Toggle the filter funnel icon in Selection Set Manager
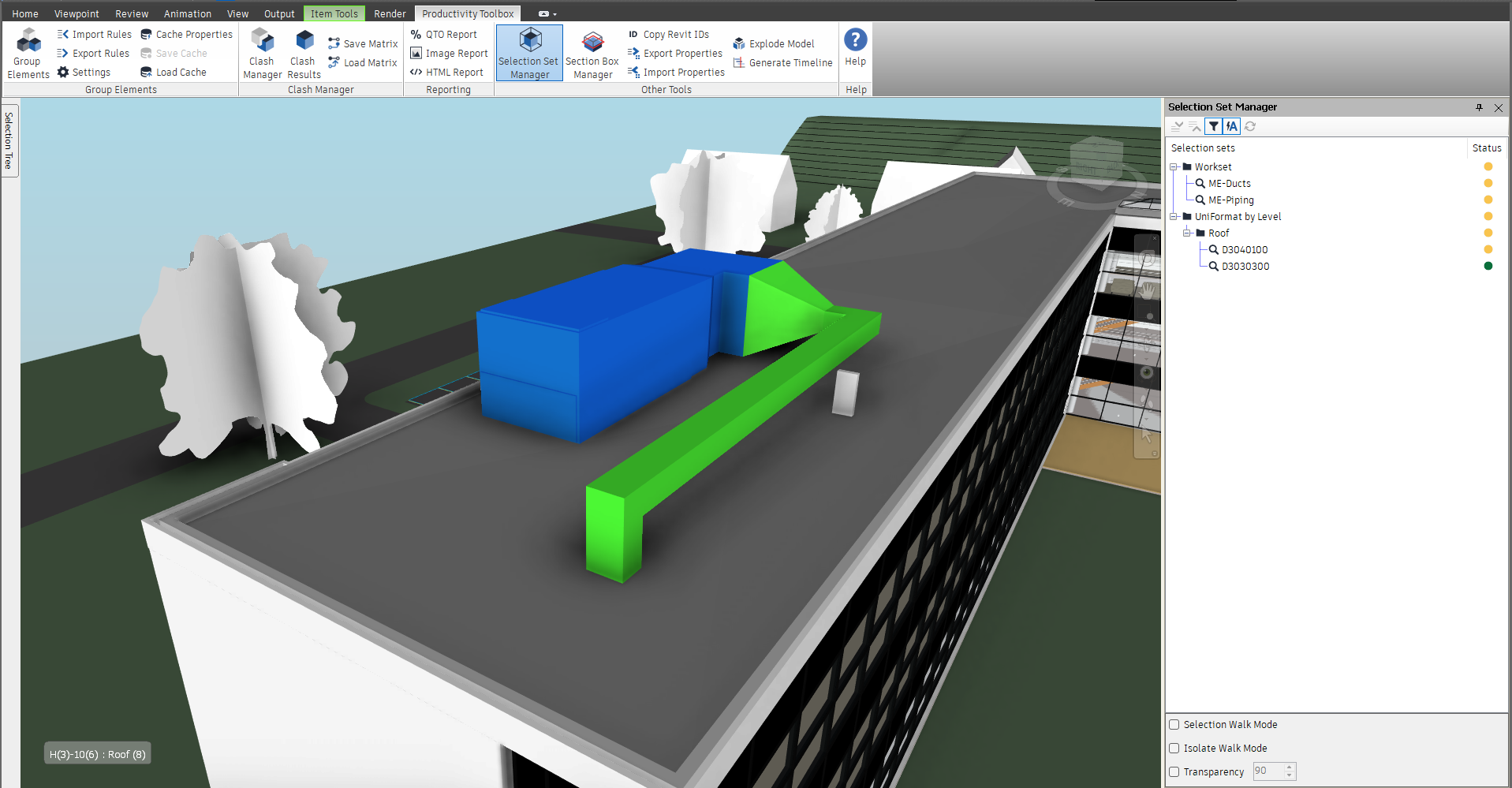Screen dimensions: 1512x788 click(x=1214, y=126)
